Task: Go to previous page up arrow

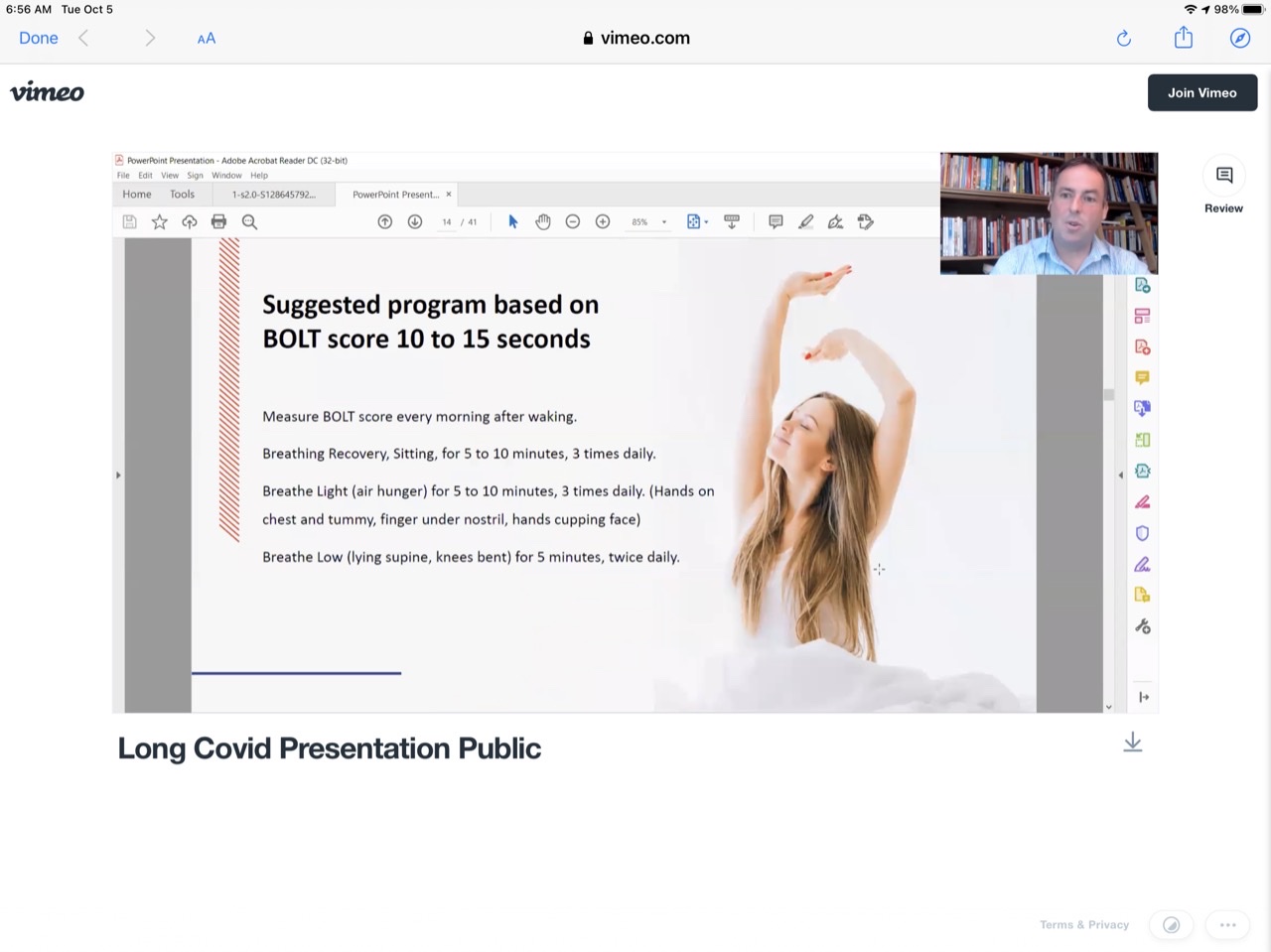Action: 385,222
